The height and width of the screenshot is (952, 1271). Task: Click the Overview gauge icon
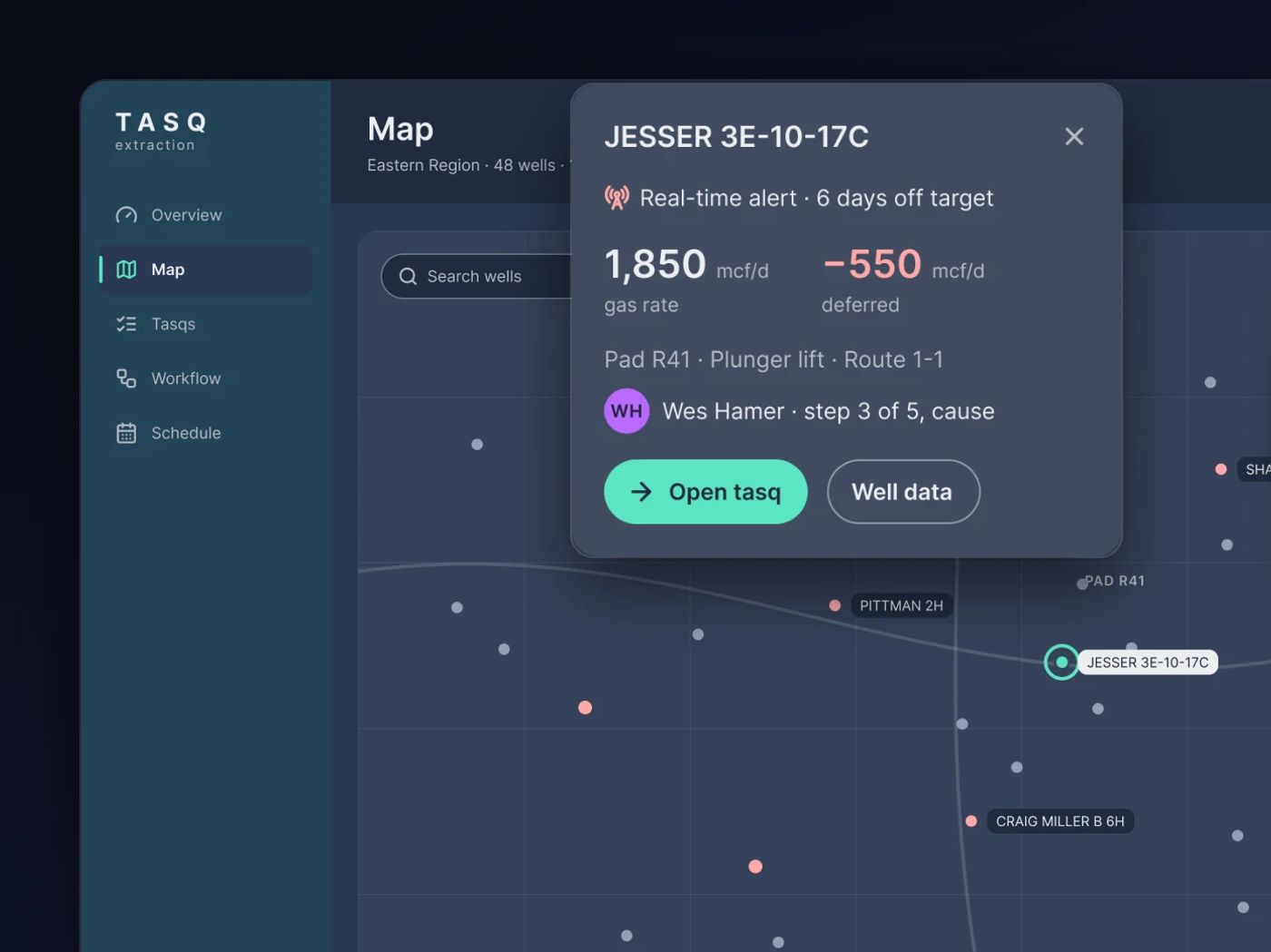click(x=126, y=215)
